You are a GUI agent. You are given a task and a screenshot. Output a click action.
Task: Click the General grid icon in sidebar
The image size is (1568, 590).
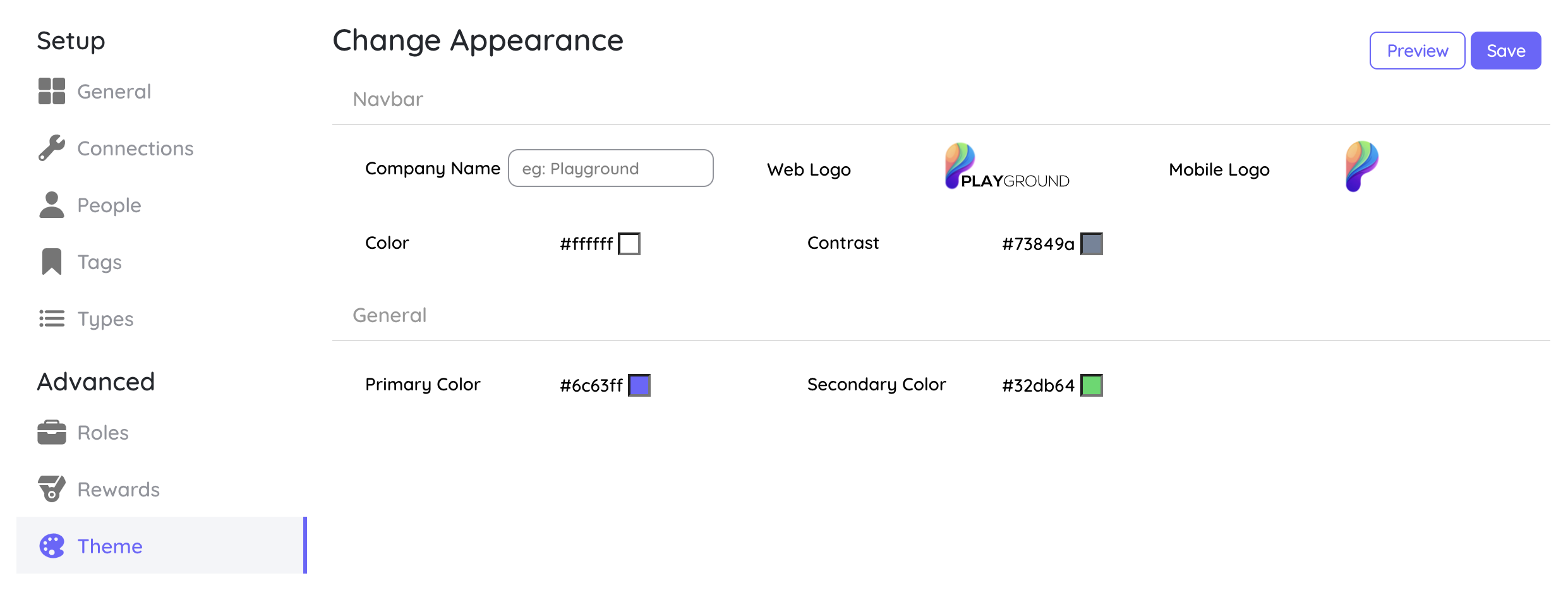(51, 91)
